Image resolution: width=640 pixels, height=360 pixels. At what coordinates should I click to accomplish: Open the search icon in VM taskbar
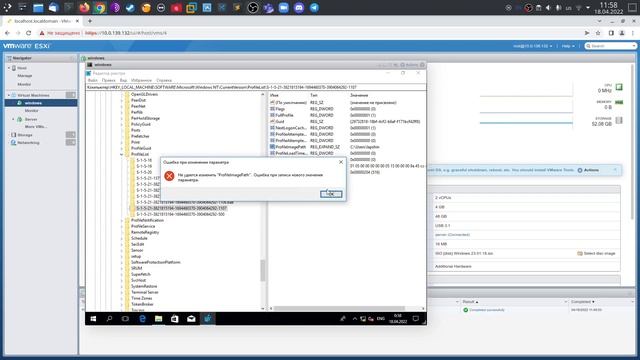click(109, 319)
